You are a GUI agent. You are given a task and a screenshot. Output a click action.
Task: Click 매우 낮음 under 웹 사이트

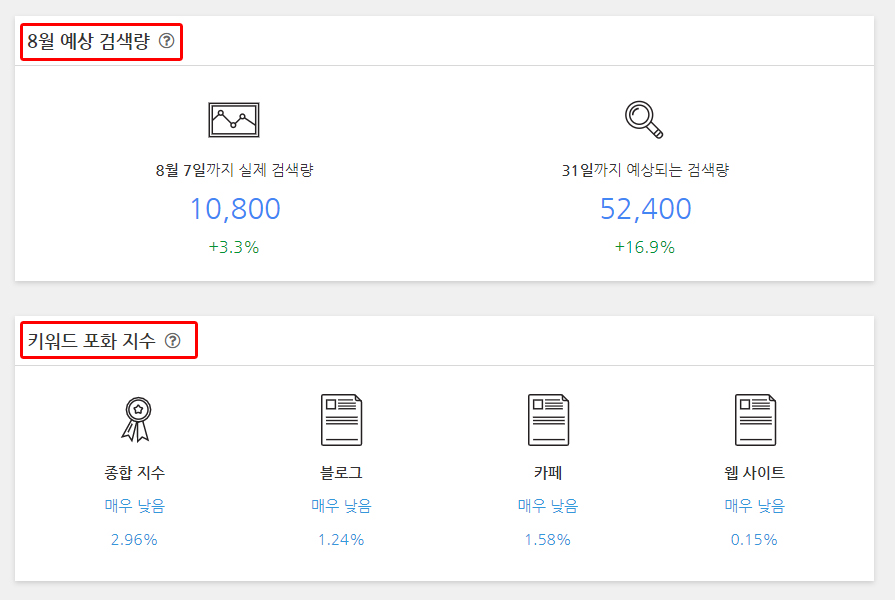(755, 506)
